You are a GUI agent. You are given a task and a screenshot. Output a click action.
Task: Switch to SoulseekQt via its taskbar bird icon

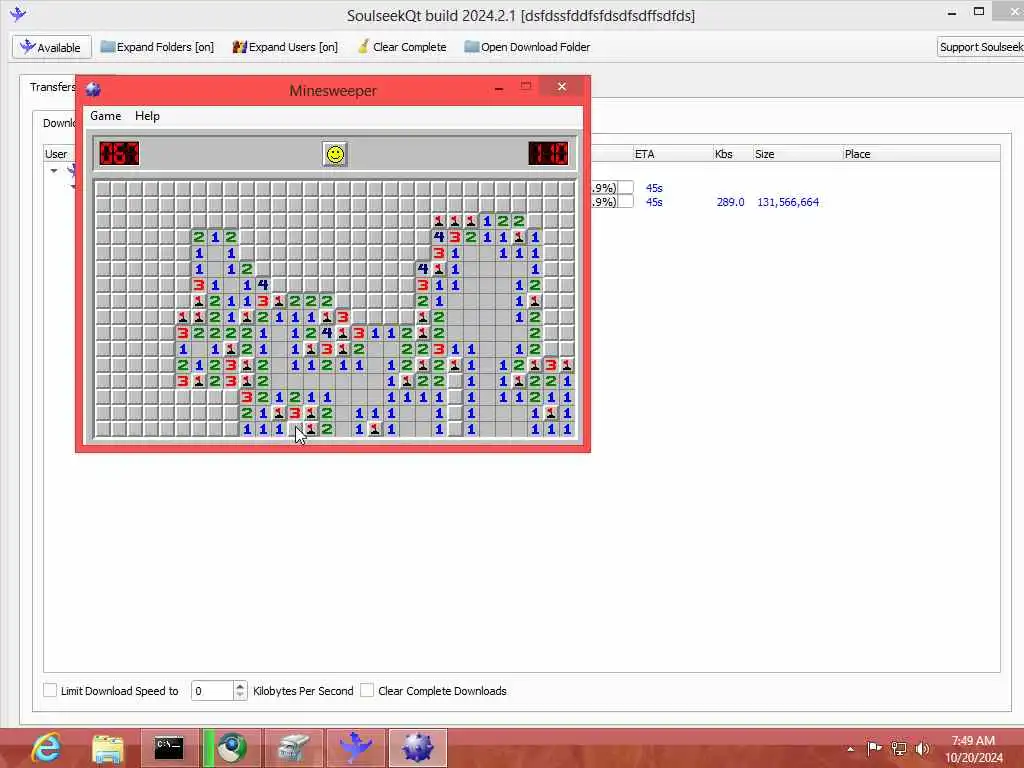(x=356, y=748)
